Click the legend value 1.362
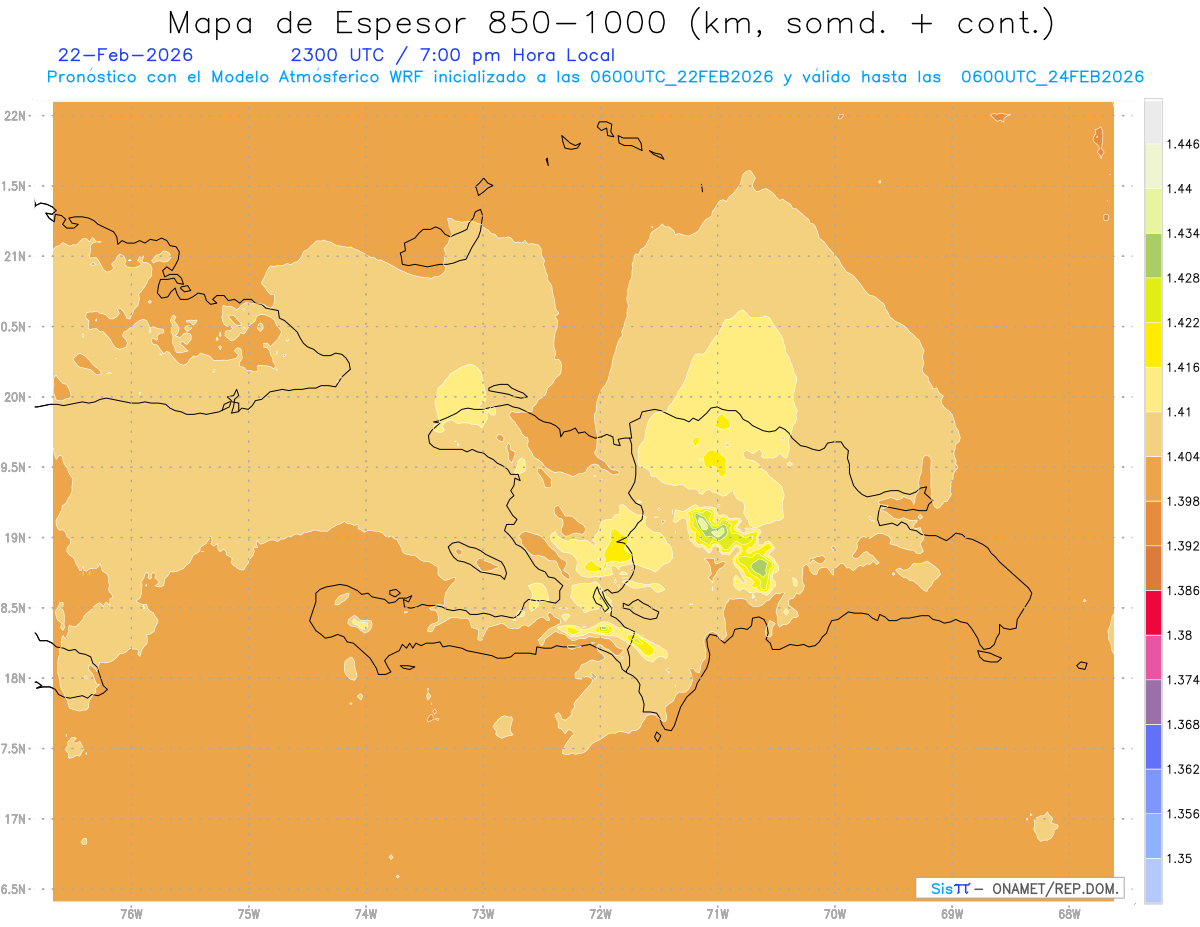Image resolution: width=1200 pixels, height=927 pixels. [1183, 769]
